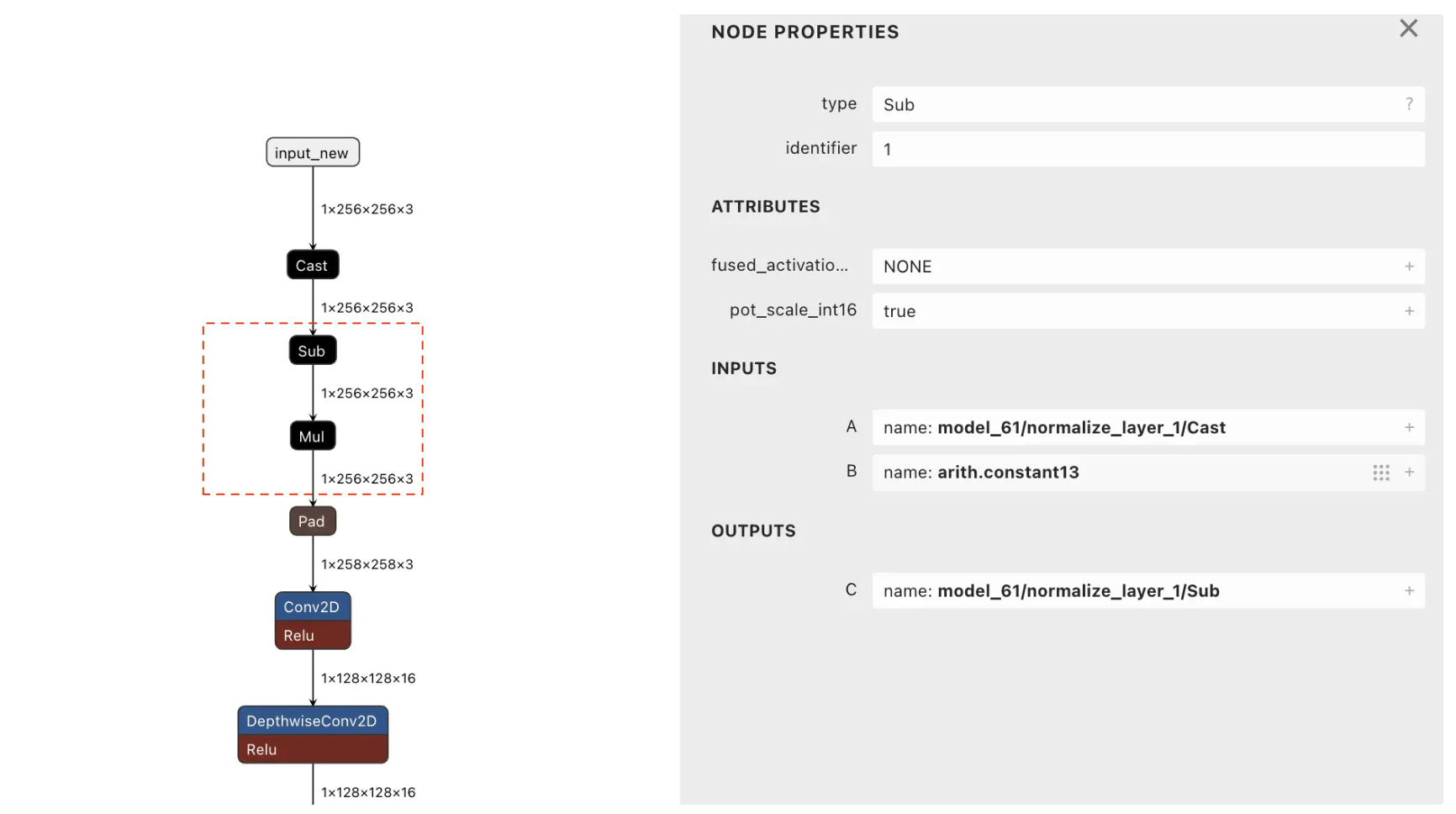Select the Sub node in graph

(x=312, y=351)
